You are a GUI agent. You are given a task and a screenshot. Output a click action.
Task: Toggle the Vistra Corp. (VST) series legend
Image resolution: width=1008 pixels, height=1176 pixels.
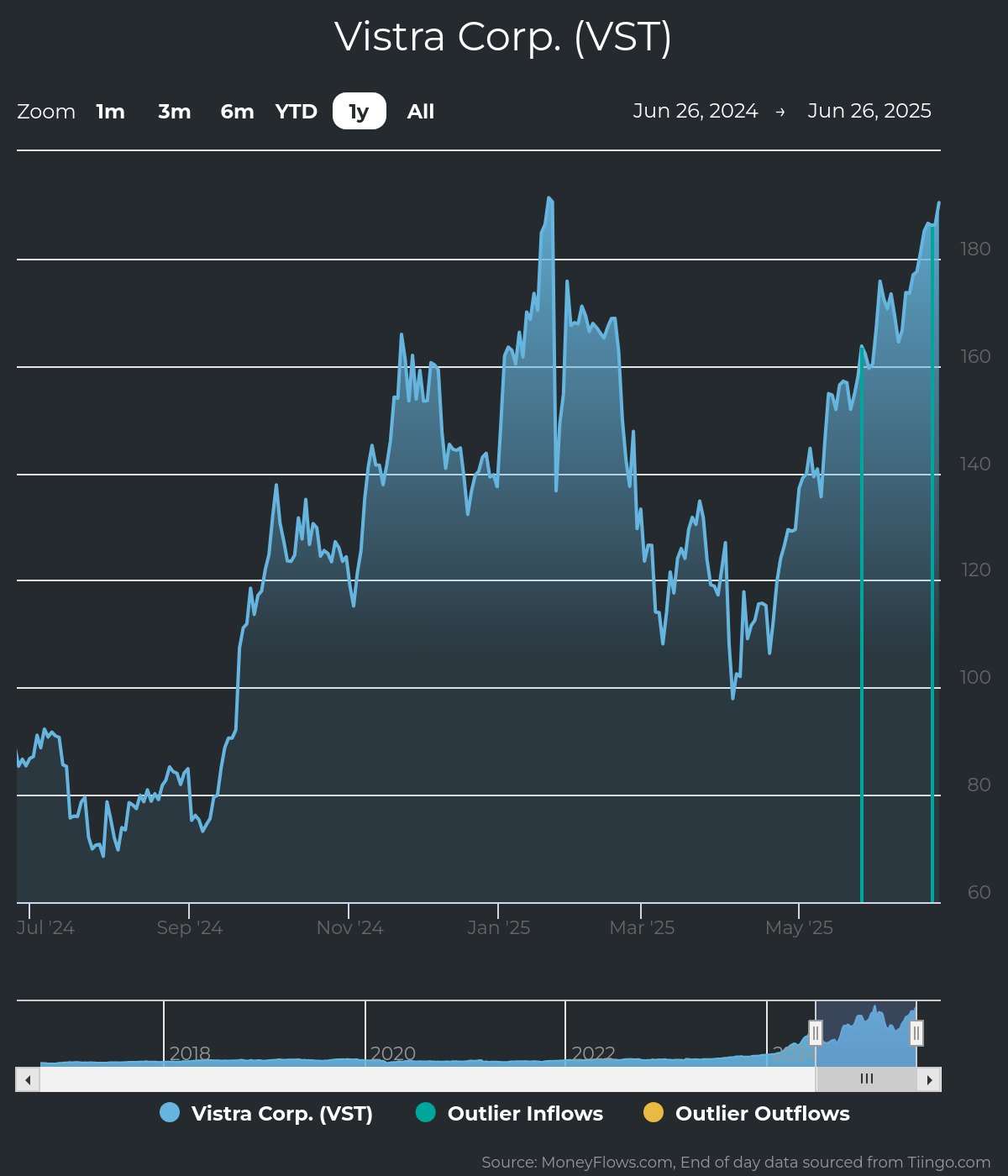coord(266,1113)
